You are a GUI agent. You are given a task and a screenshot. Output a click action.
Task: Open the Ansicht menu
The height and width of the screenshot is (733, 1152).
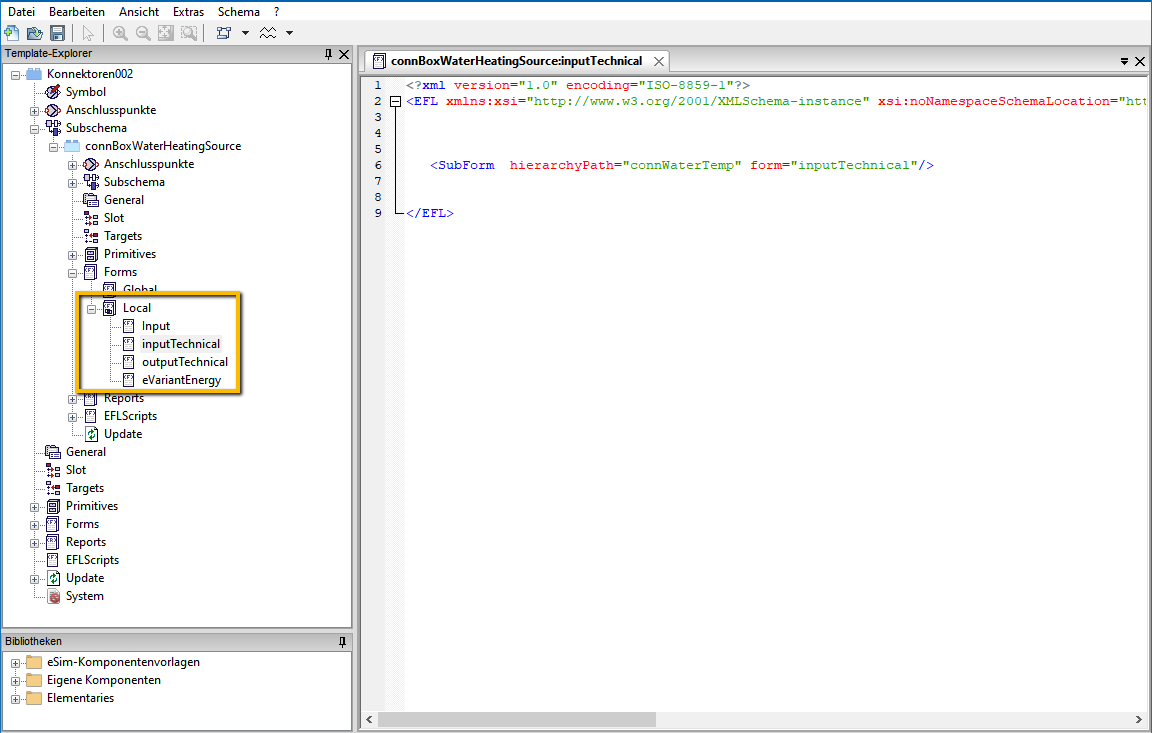click(139, 12)
